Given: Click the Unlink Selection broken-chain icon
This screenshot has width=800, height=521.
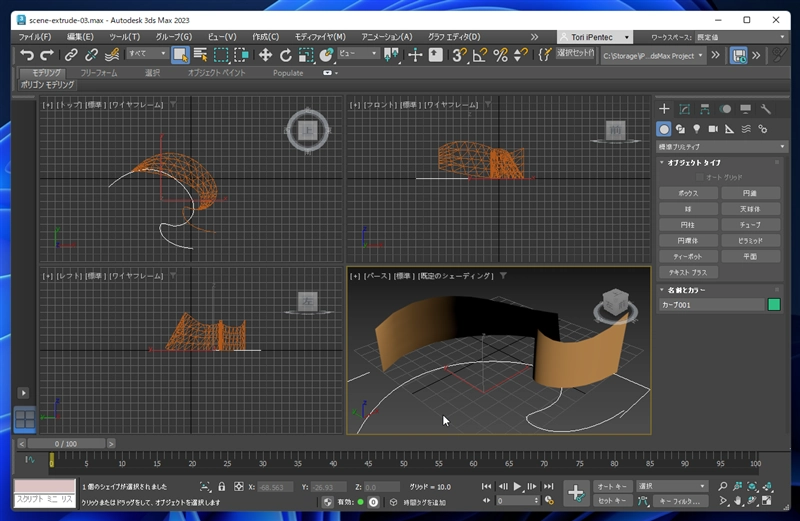Looking at the screenshot, I should tap(91, 55).
